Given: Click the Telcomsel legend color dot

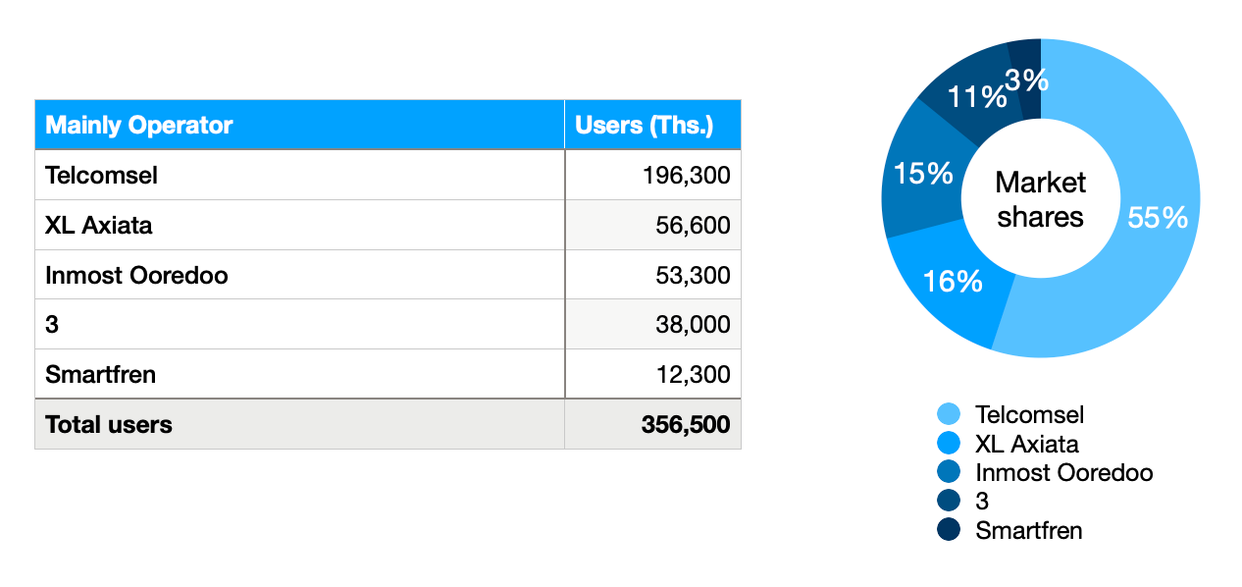Looking at the screenshot, I should [949, 414].
